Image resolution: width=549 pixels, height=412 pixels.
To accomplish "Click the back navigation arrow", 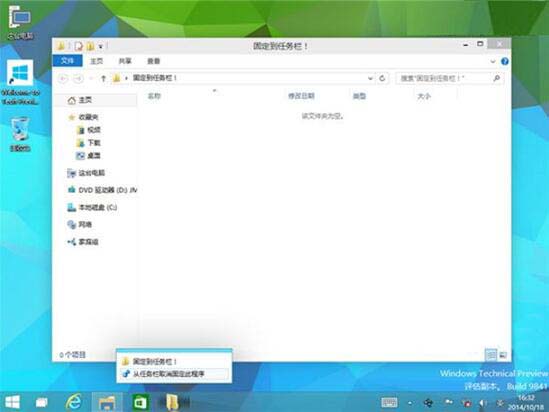I will tap(63, 79).
